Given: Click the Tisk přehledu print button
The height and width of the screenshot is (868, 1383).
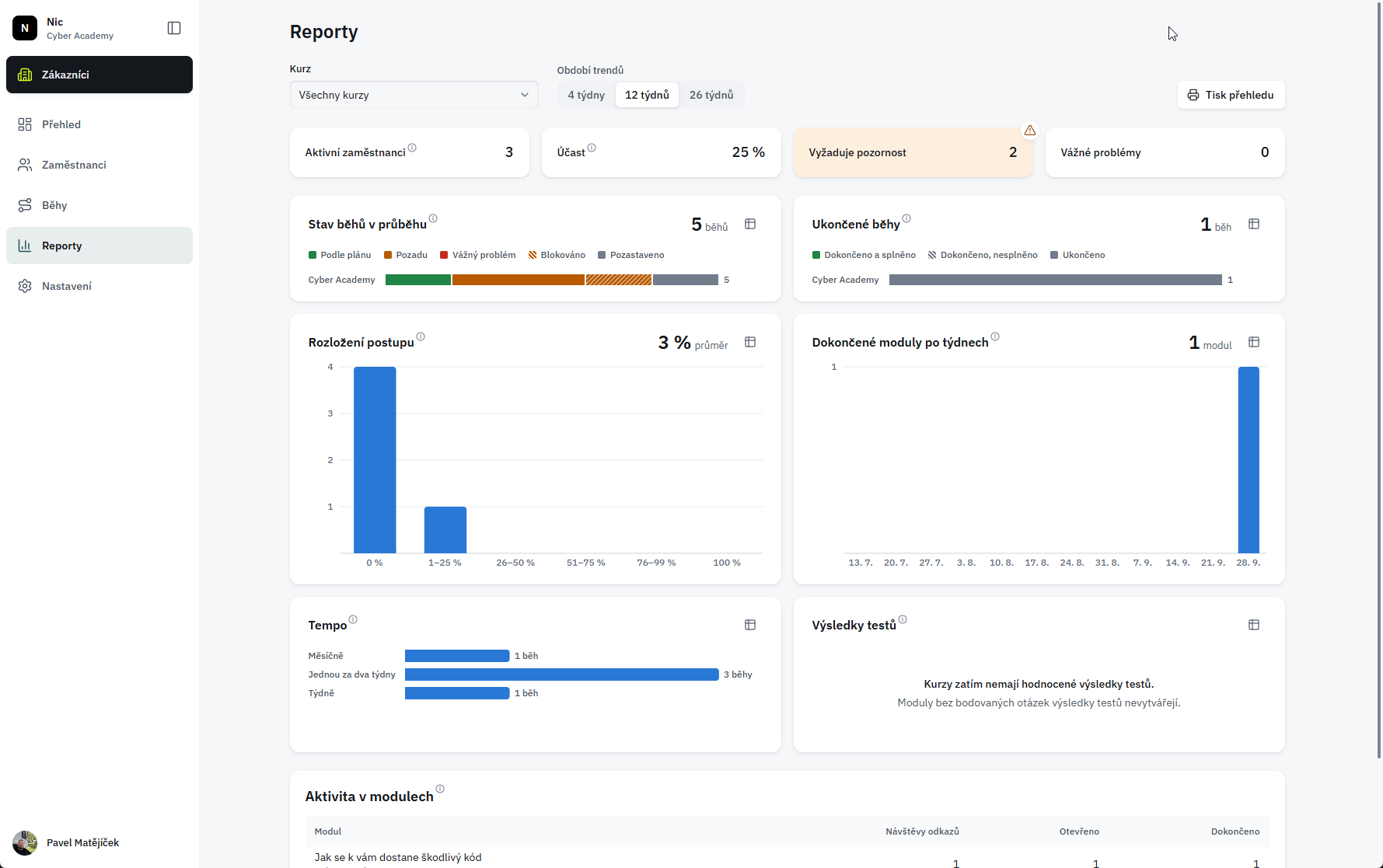Looking at the screenshot, I should 1231,95.
